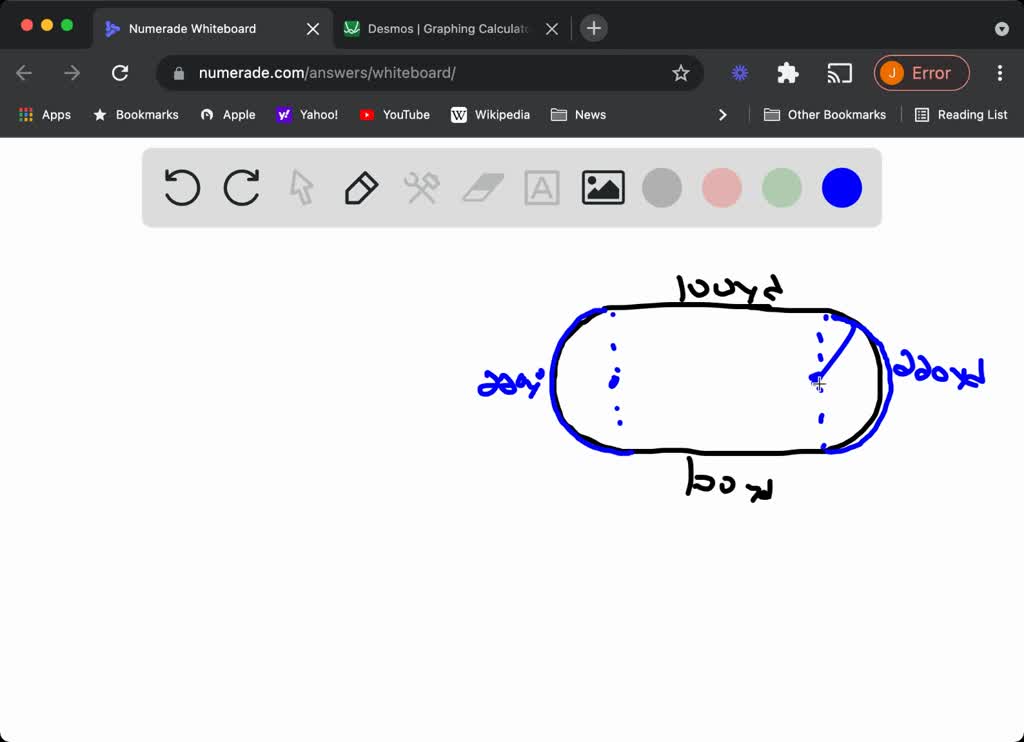The height and width of the screenshot is (742, 1024).
Task: Select the gray pen color
Action: (662, 188)
